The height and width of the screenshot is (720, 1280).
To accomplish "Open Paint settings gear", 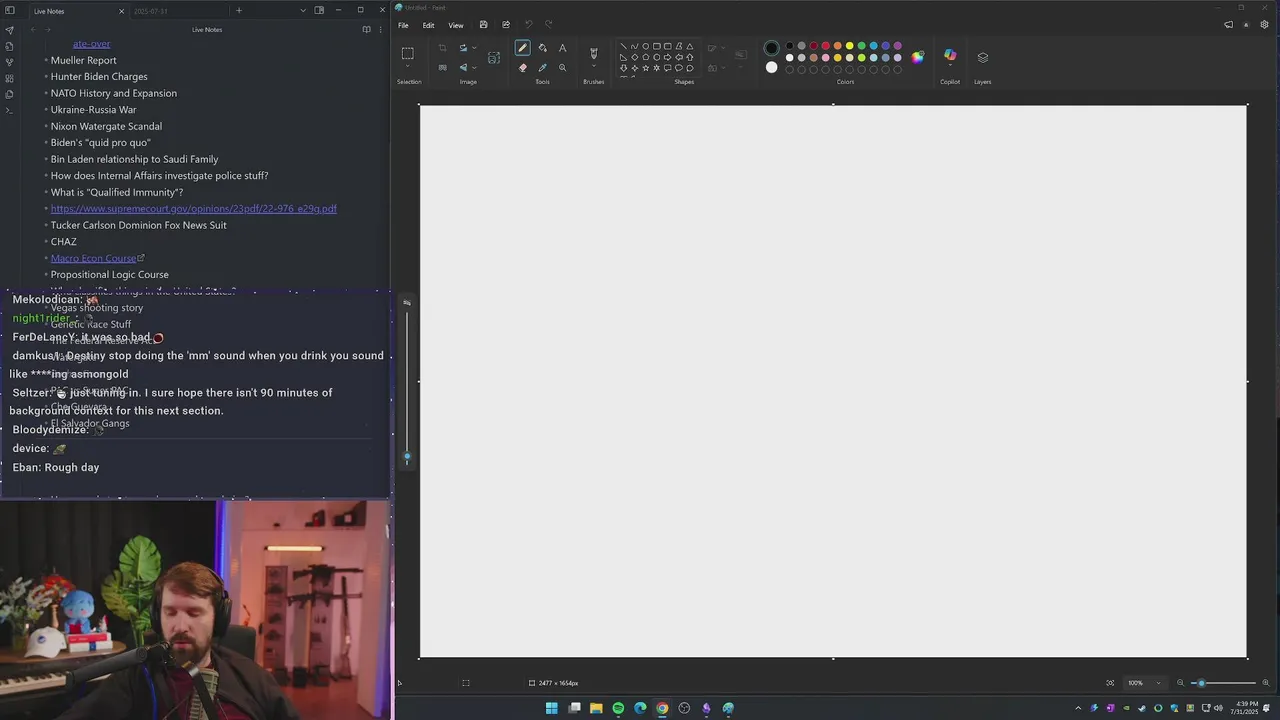I will point(1264,25).
